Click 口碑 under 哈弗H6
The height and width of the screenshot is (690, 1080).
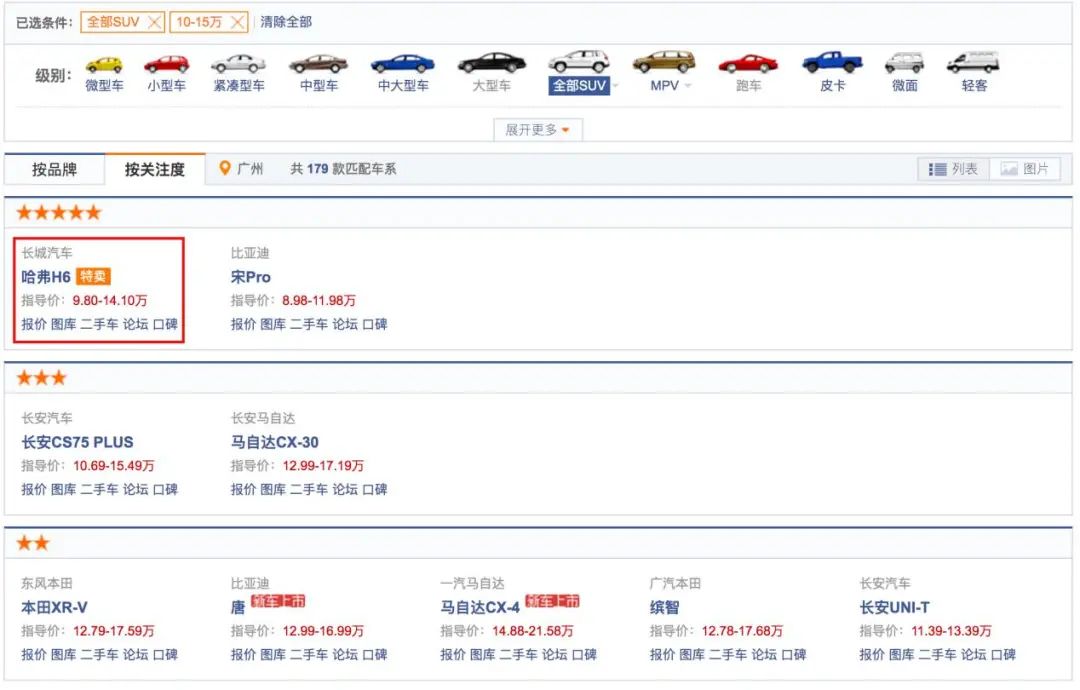(165, 324)
